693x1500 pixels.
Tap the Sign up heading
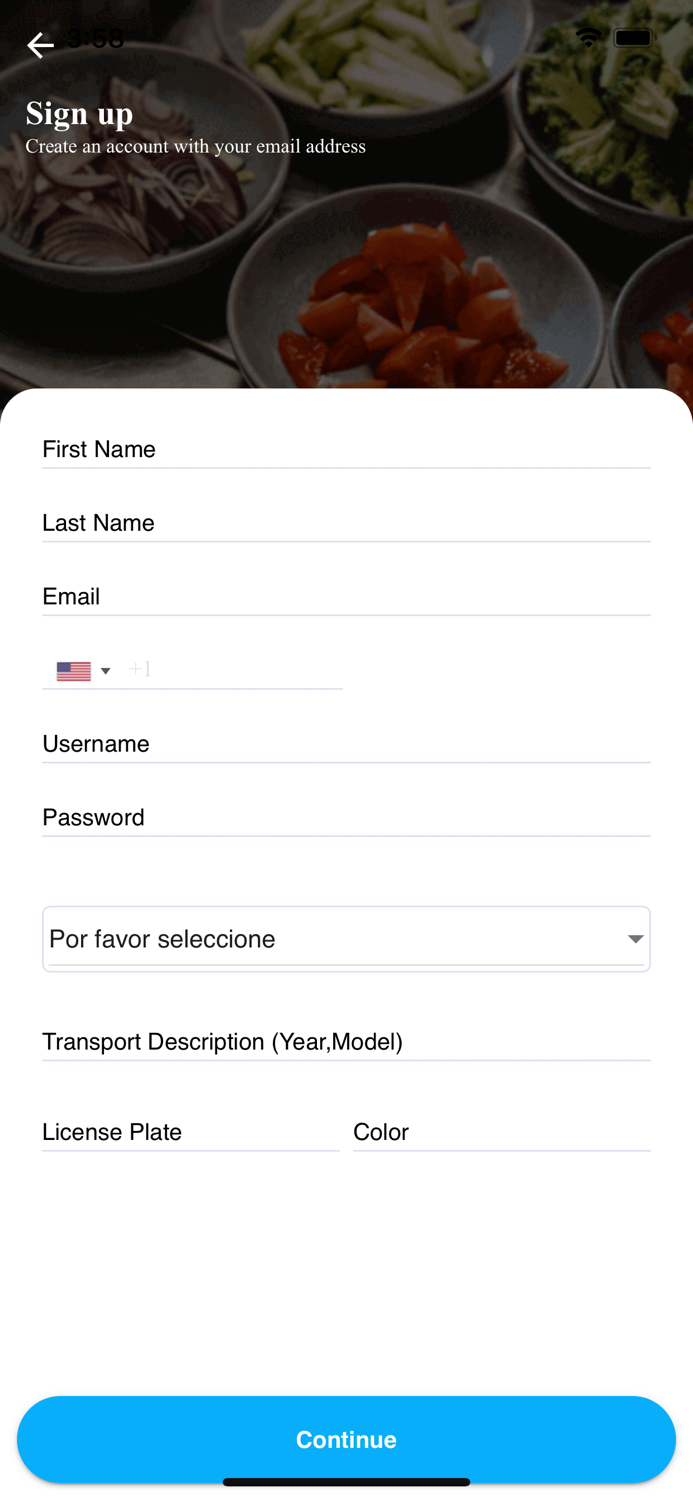click(79, 114)
